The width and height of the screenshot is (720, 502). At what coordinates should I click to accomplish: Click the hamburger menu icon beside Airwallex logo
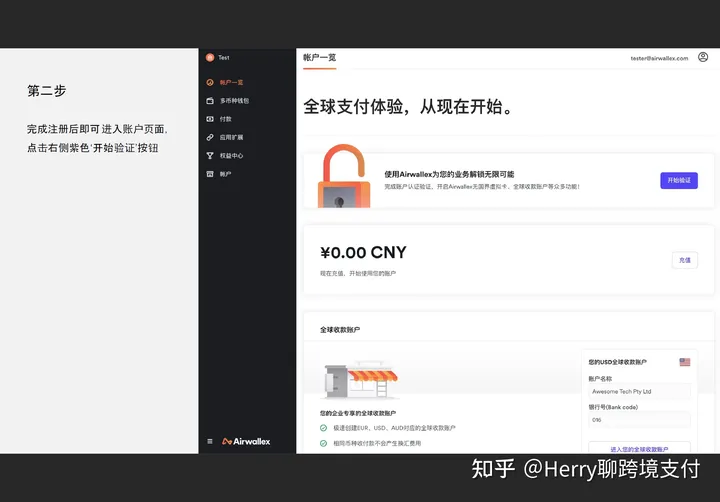point(210,441)
